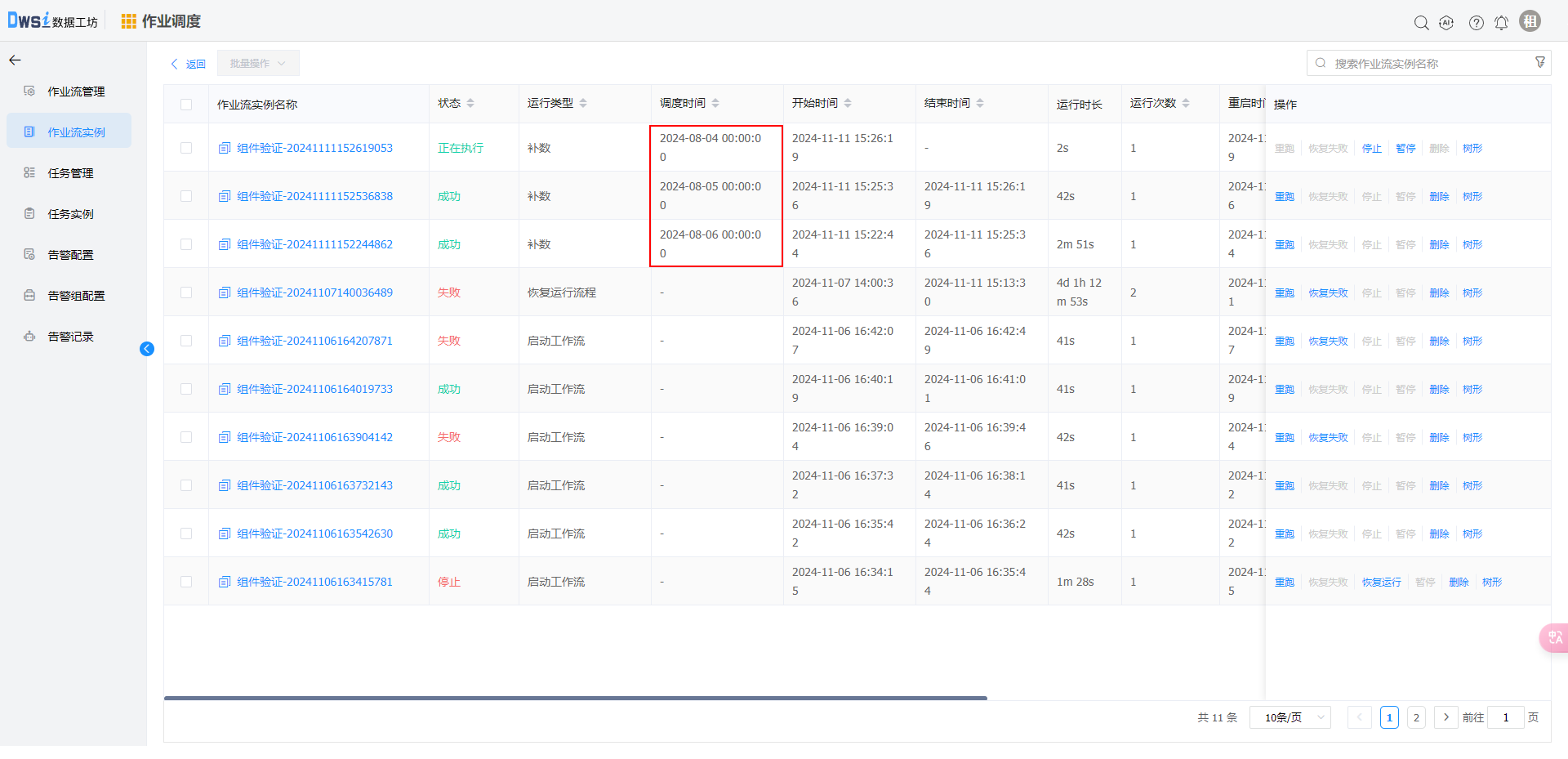Expand the 批量操作 dropdown
Viewport: 1568px width, 759px height.
point(257,64)
